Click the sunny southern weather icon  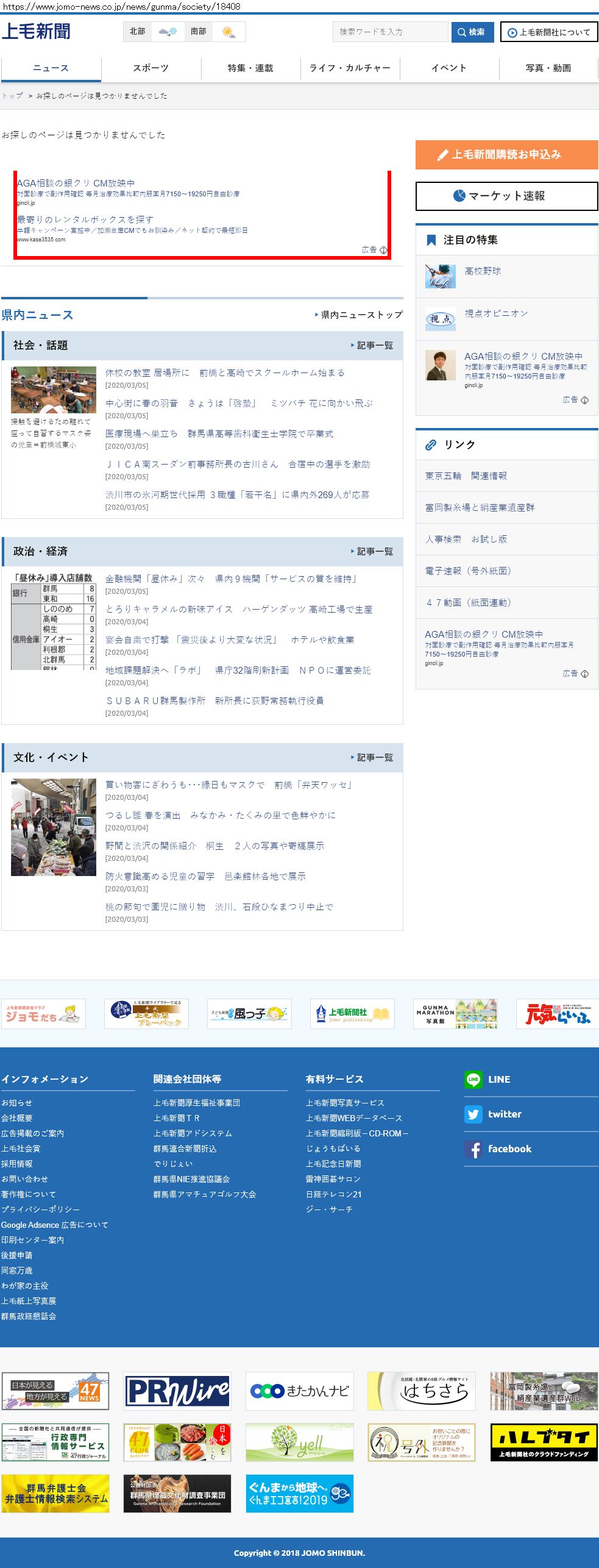229,32
